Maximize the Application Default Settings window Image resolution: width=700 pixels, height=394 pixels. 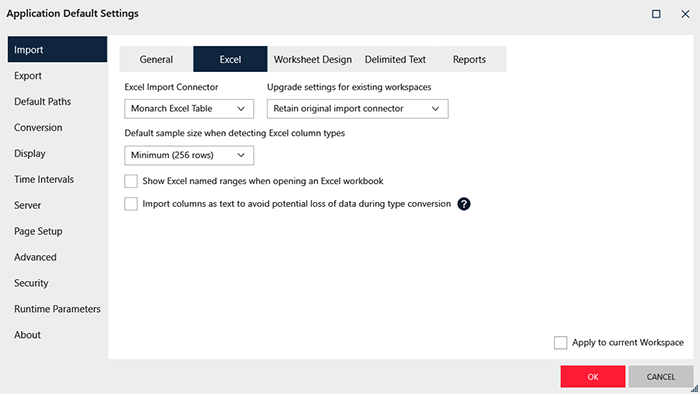(656, 14)
